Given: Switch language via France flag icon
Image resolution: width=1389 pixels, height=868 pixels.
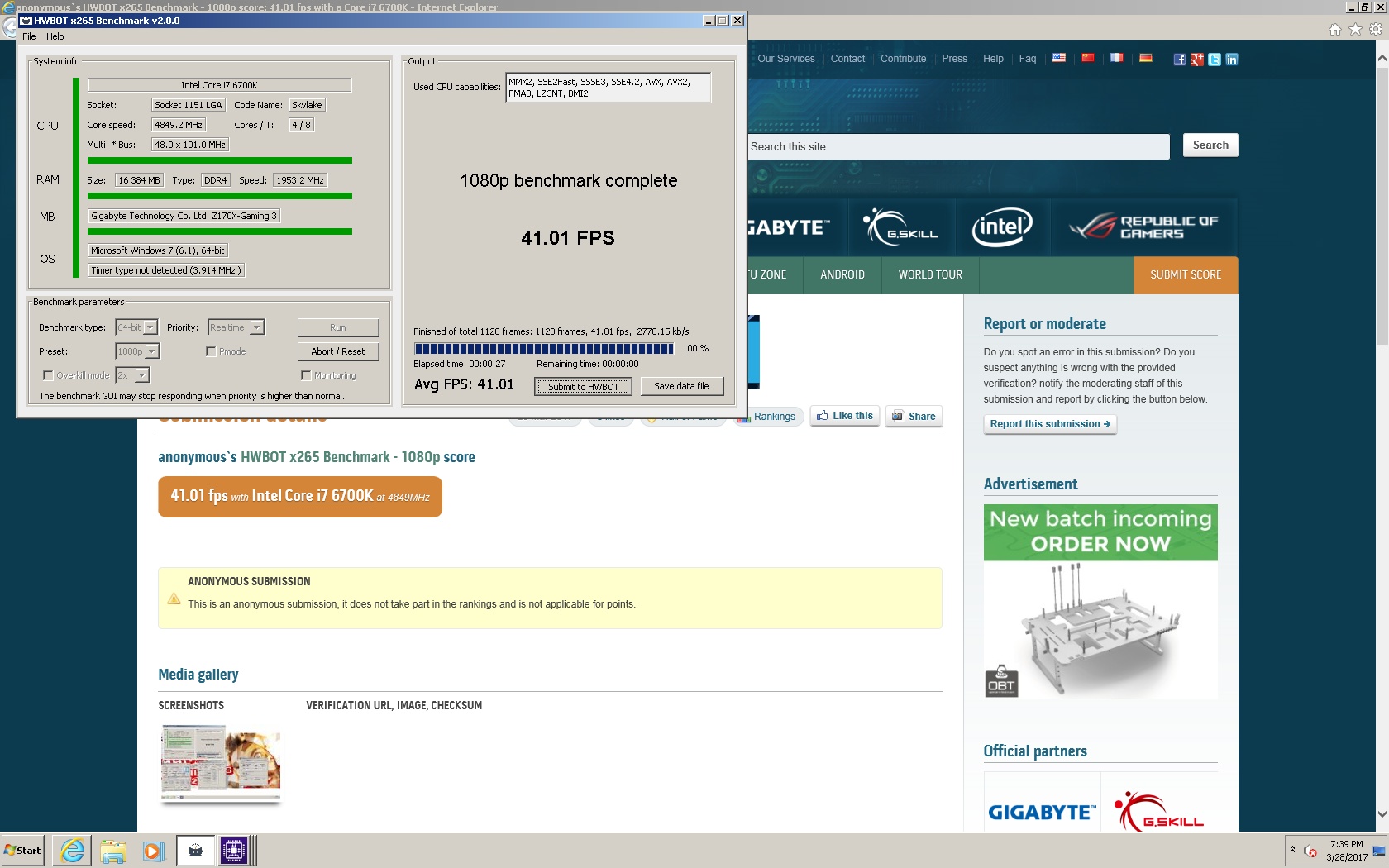Looking at the screenshot, I should (1117, 58).
